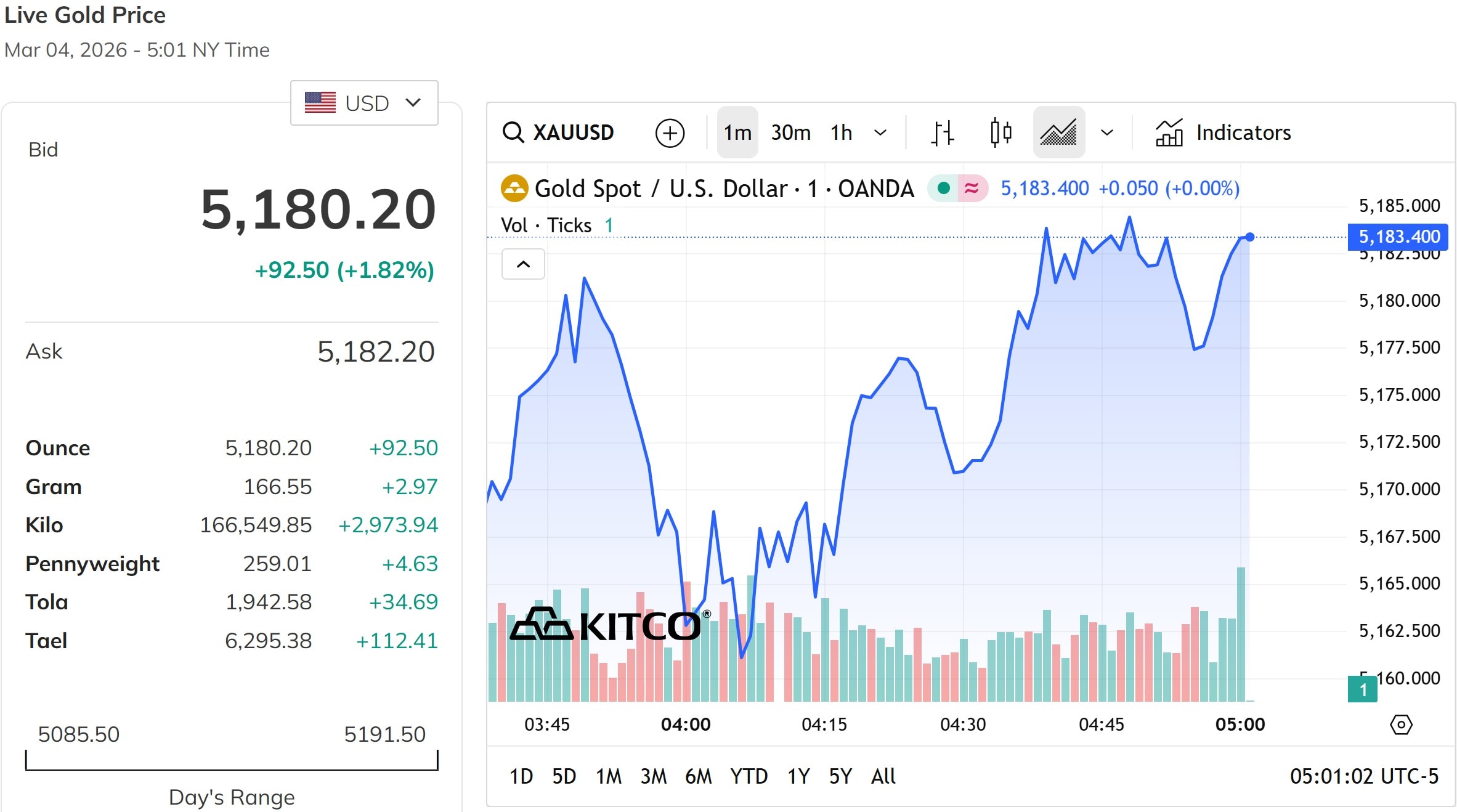The image size is (1457, 812).
Task: Switch to the 30m interval
Action: [x=790, y=133]
